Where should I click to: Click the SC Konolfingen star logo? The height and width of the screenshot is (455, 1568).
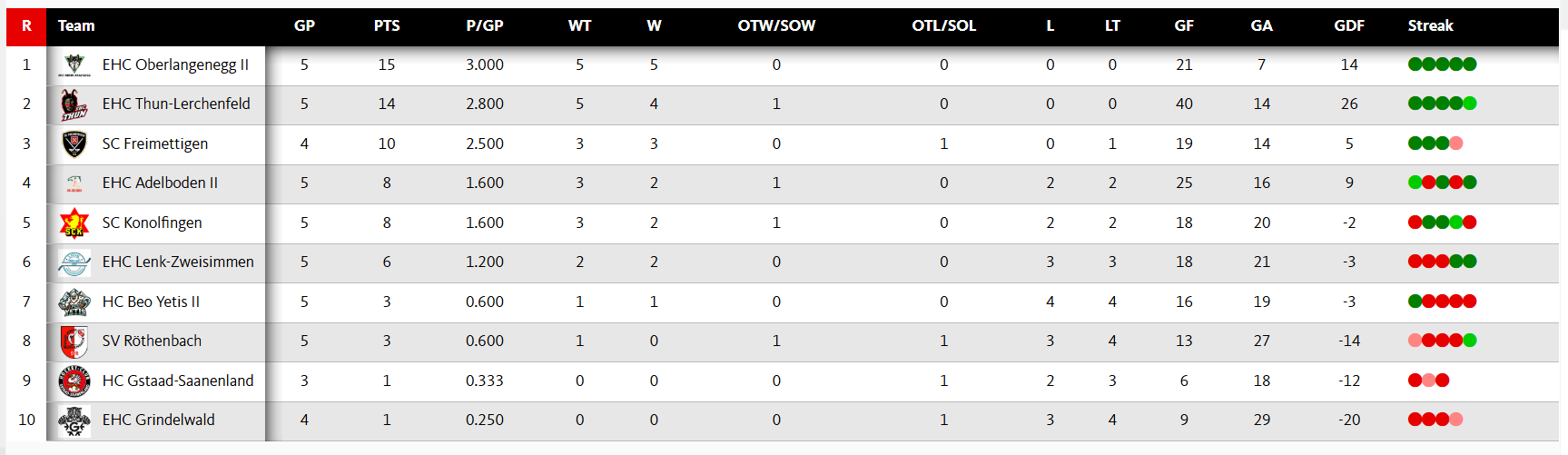coord(74,223)
